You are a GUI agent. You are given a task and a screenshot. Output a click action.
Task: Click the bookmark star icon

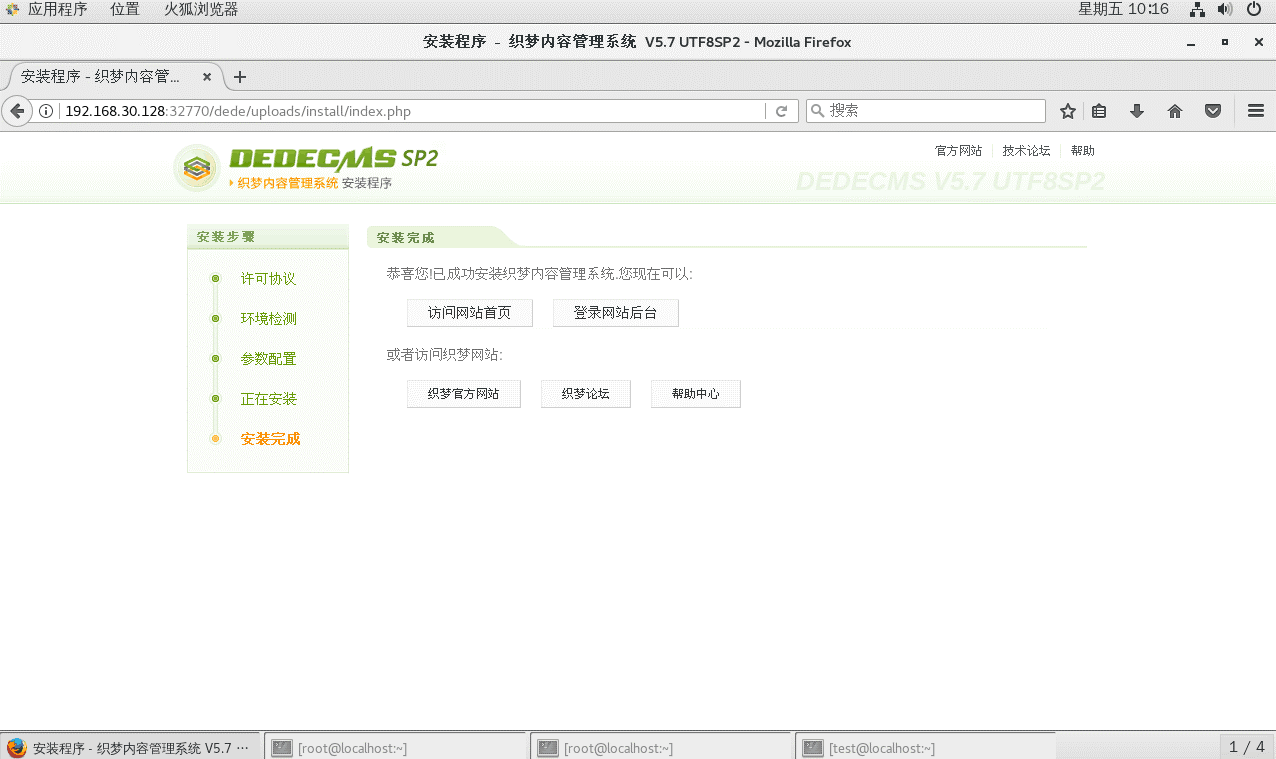pos(1068,111)
